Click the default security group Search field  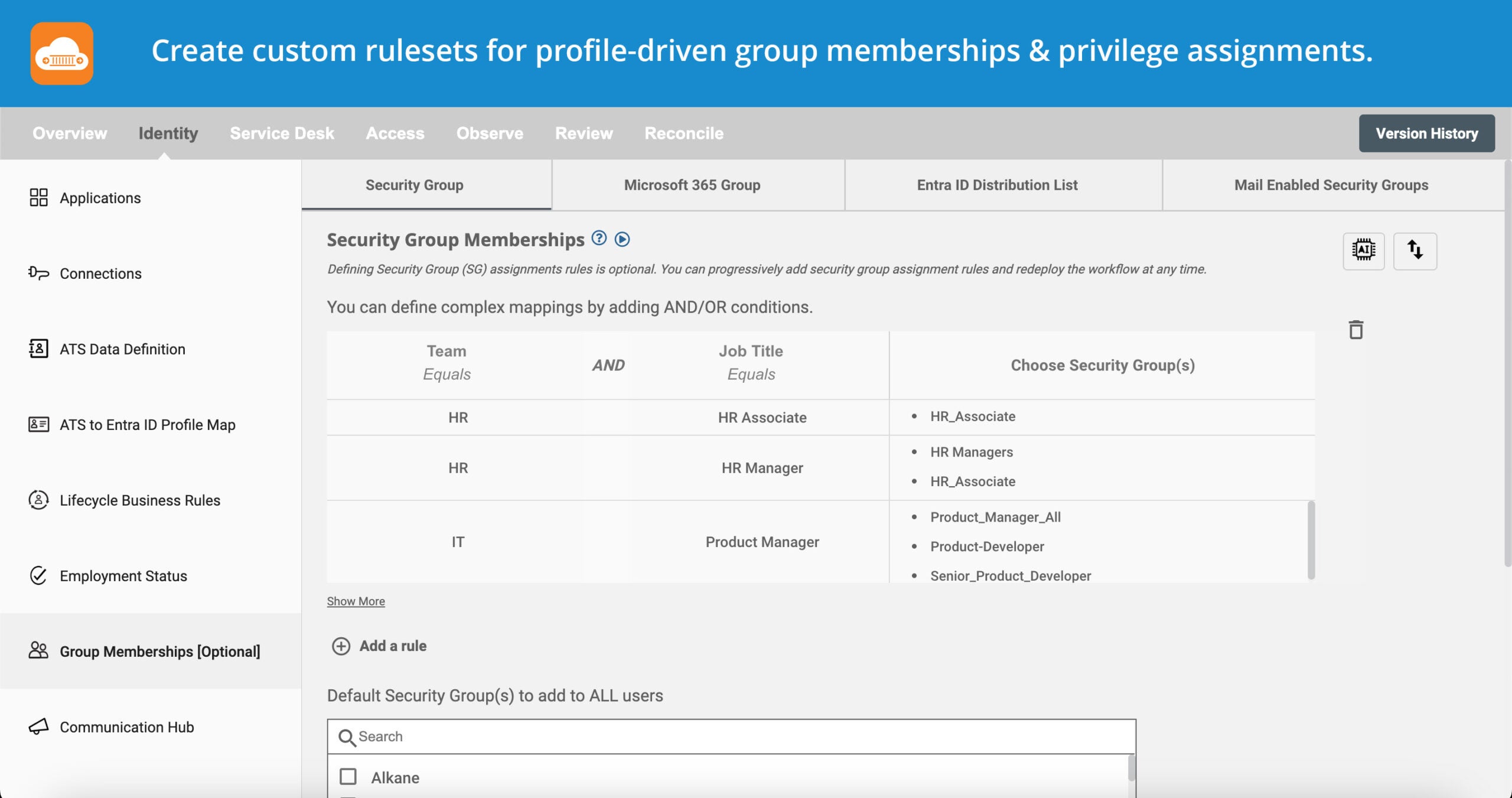coord(731,737)
